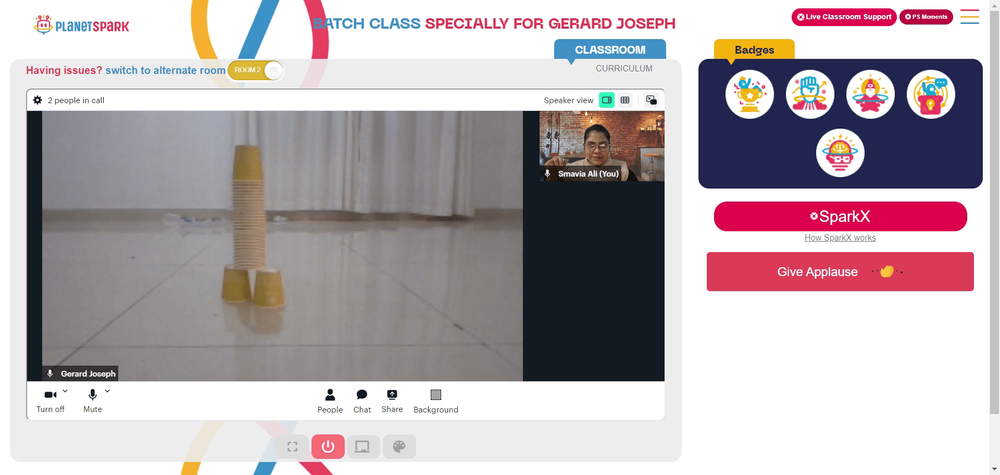This screenshot has width=1000, height=475.
Task: Click Gerard Joseph main video feed
Action: (282, 246)
